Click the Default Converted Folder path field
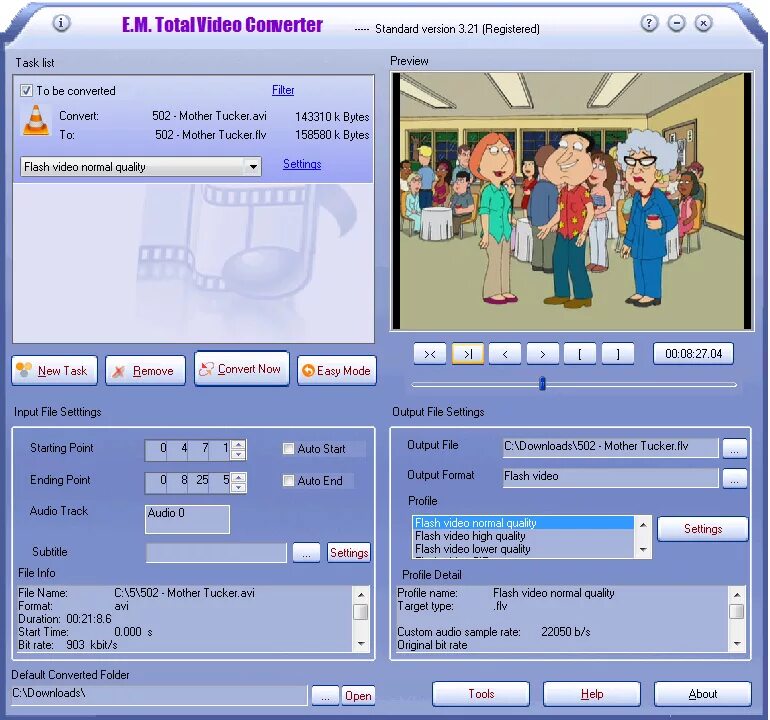Image resolution: width=770 pixels, height=720 pixels. click(x=159, y=694)
